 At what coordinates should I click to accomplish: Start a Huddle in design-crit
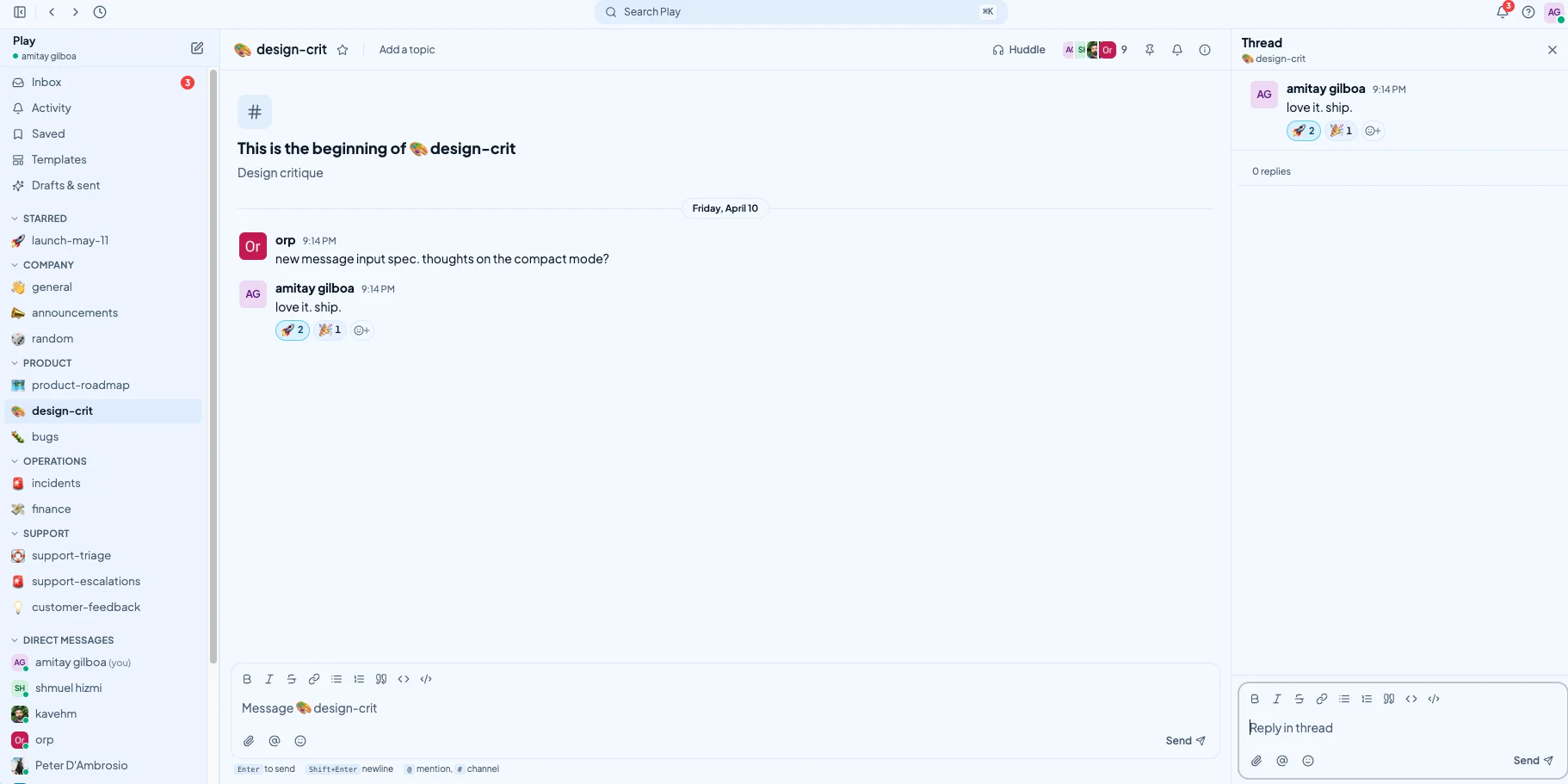[1019, 50]
